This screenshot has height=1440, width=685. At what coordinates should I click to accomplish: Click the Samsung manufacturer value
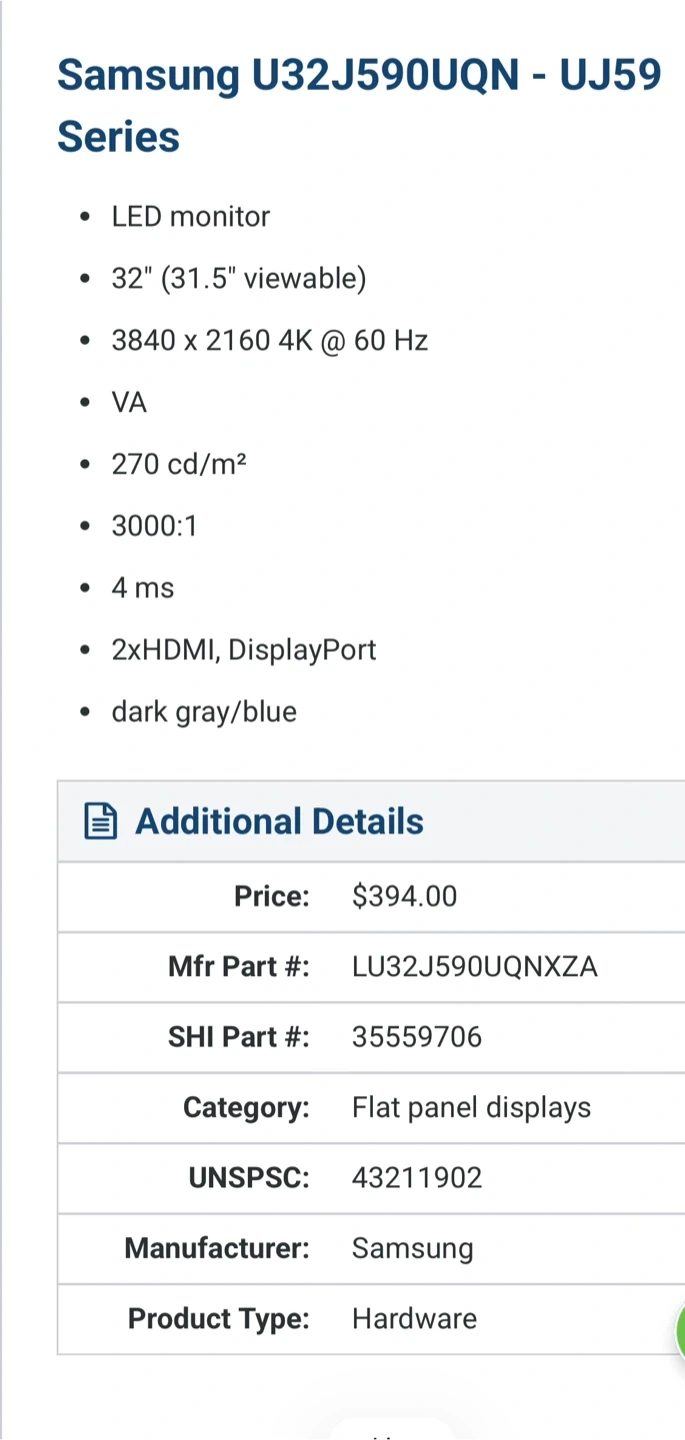click(412, 1248)
